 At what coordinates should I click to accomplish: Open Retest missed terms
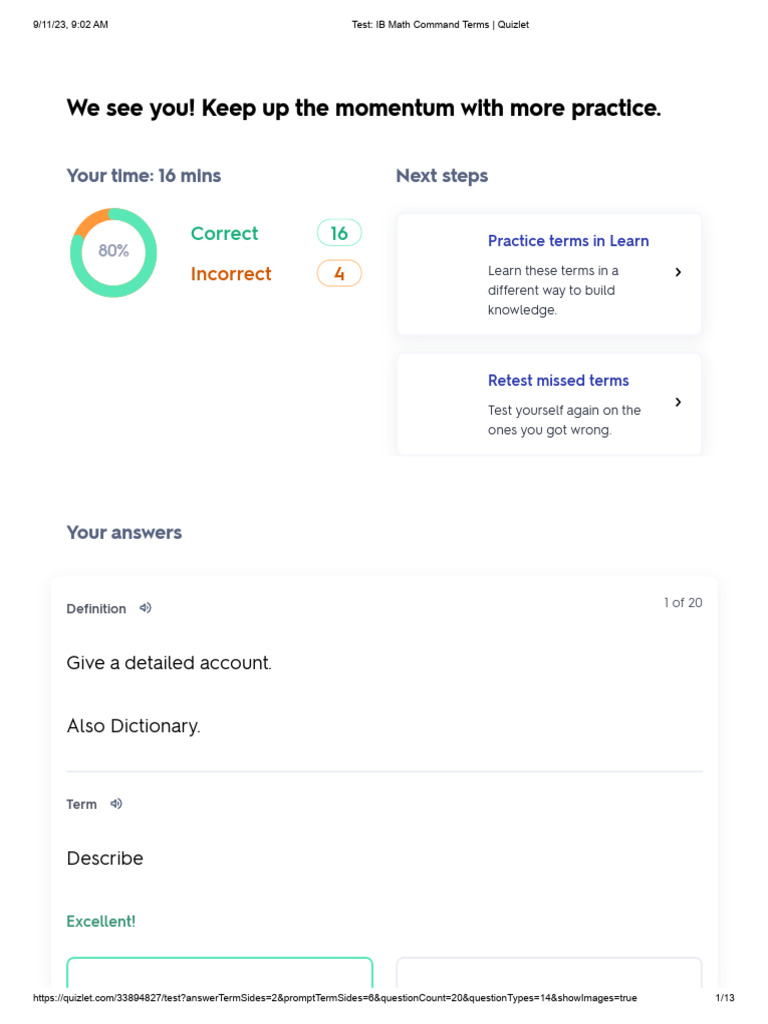coord(558,381)
